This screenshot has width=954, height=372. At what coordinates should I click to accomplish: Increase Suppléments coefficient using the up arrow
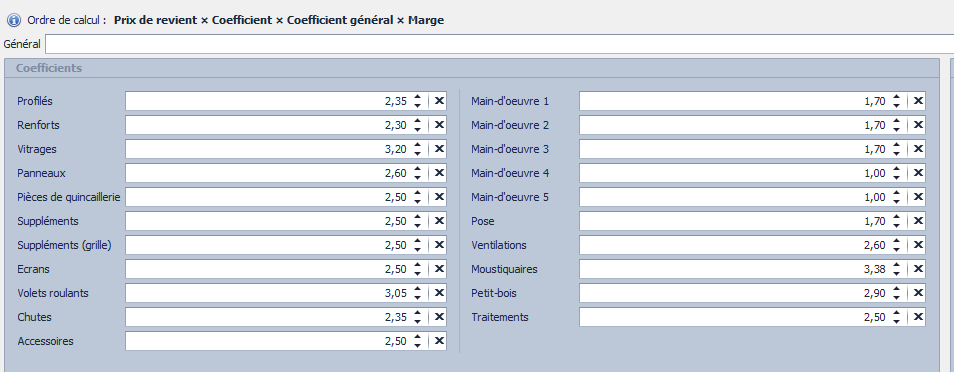click(x=417, y=217)
